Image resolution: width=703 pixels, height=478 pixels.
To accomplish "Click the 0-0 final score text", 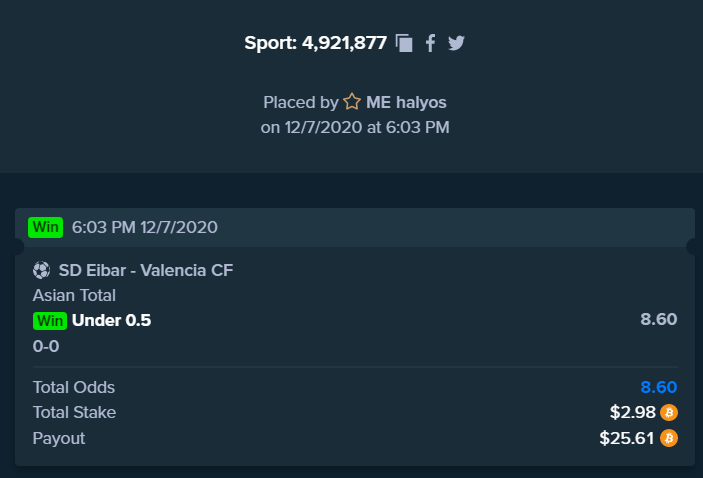I will point(46,346).
